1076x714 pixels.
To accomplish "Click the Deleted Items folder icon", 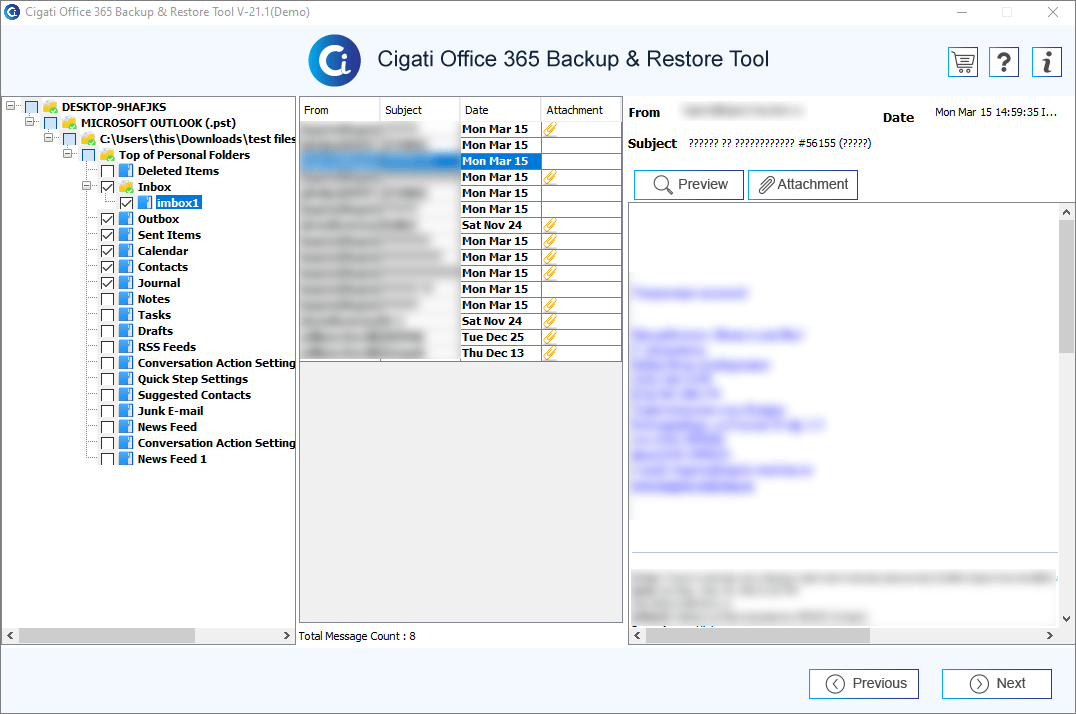I will (x=126, y=171).
